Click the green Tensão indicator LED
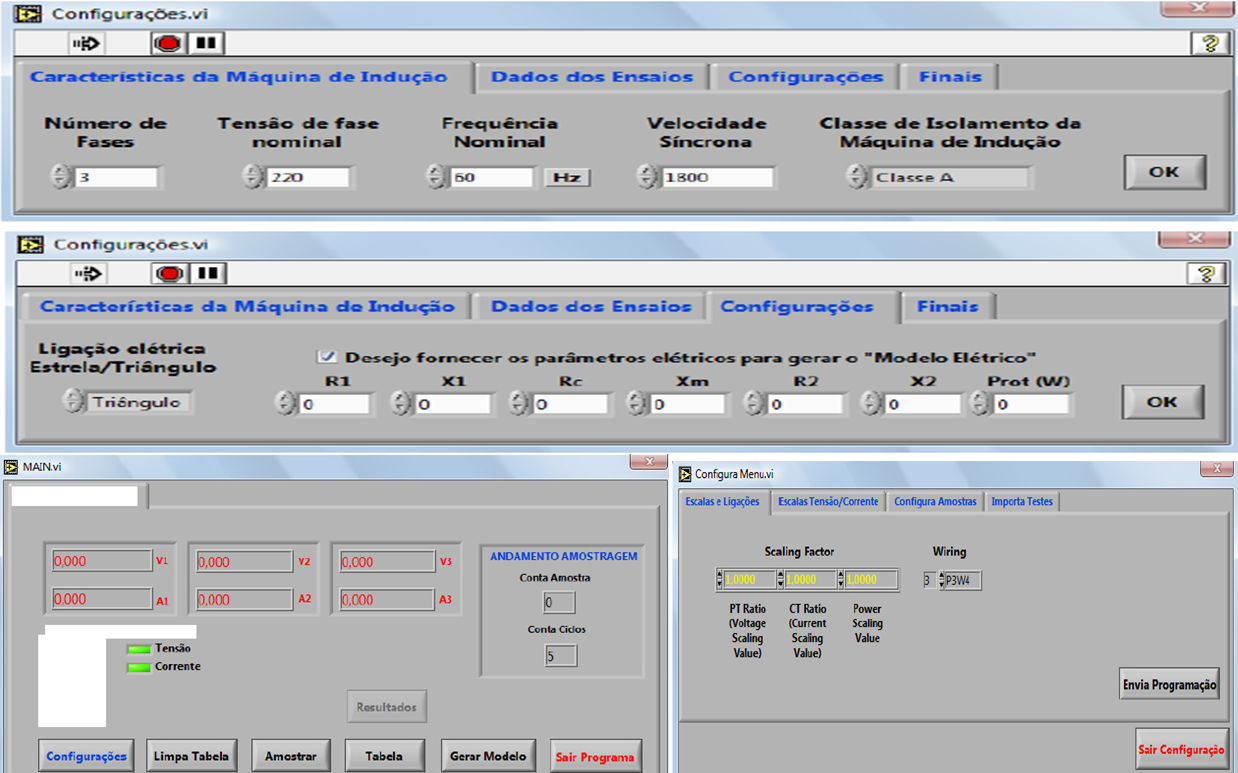Image resolution: width=1238 pixels, height=773 pixels. [139, 649]
